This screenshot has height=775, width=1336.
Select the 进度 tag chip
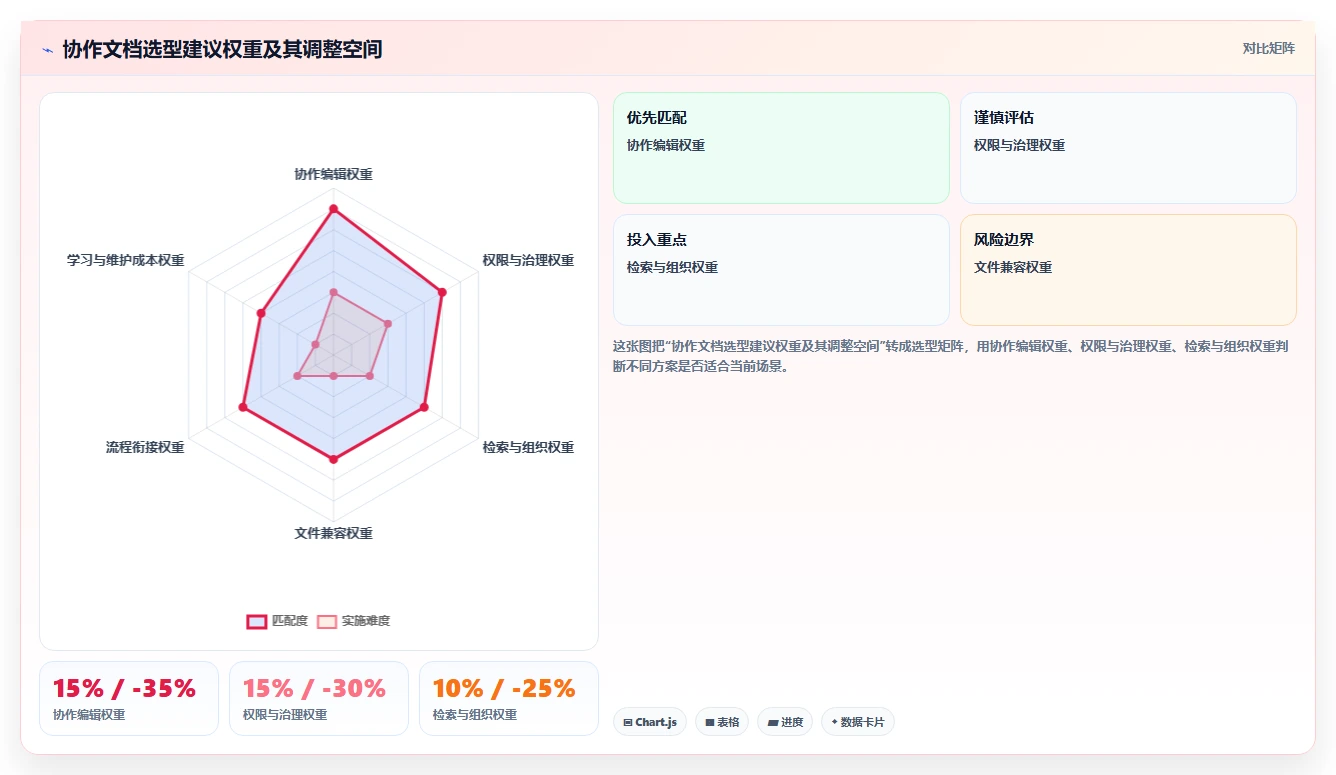tap(785, 722)
